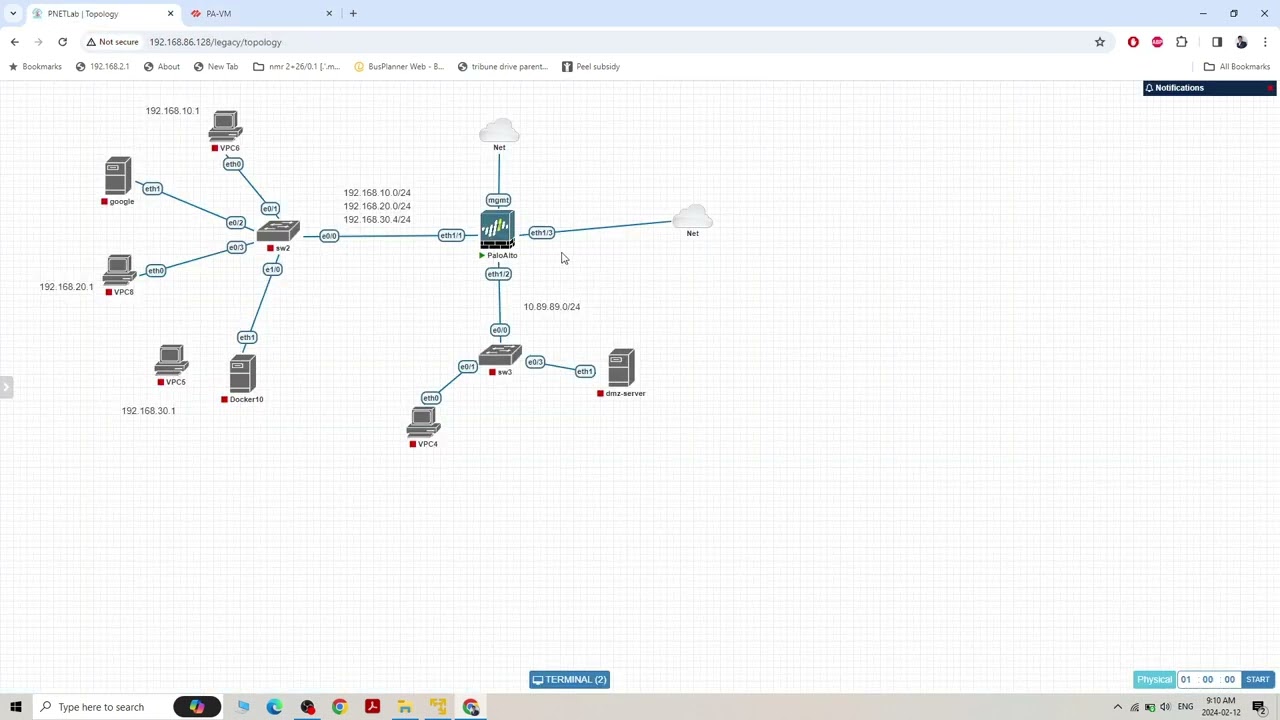The height and width of the screenshot is (720, 1280).
Task: Open the Bookmarks bookmark
Action: tap(35, 67)
